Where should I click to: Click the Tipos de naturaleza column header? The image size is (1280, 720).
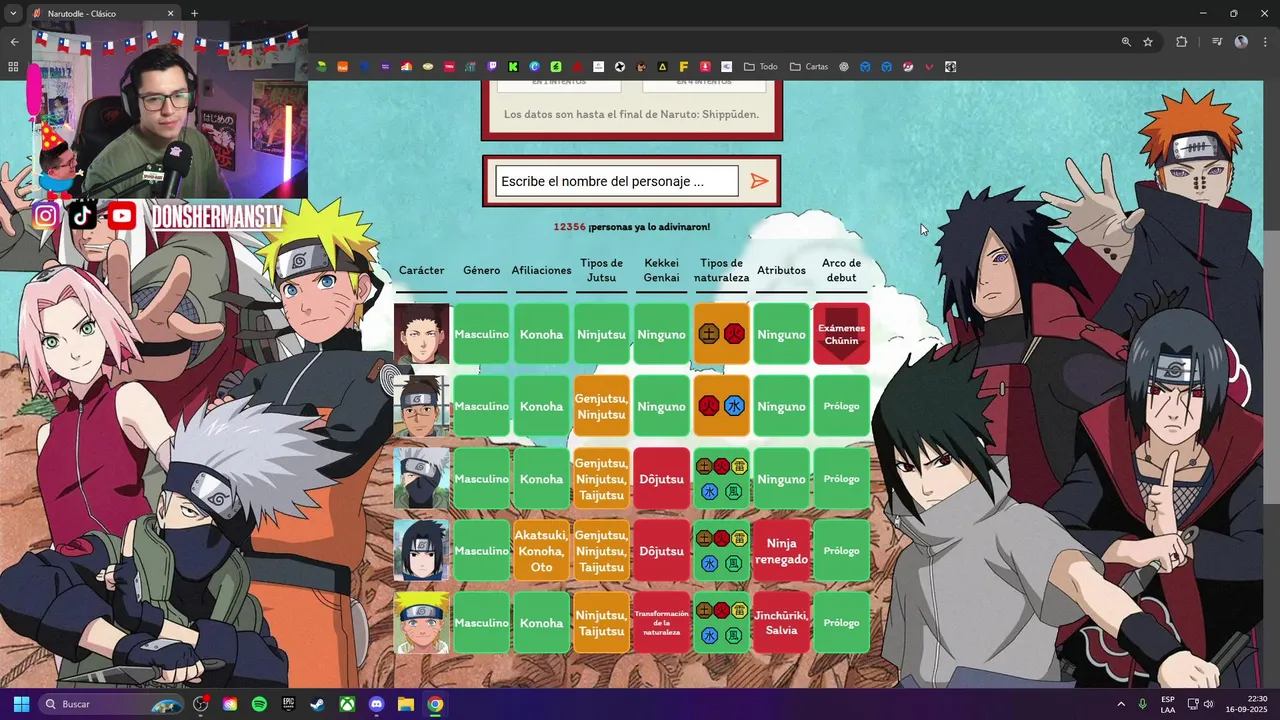coord(721,271)
